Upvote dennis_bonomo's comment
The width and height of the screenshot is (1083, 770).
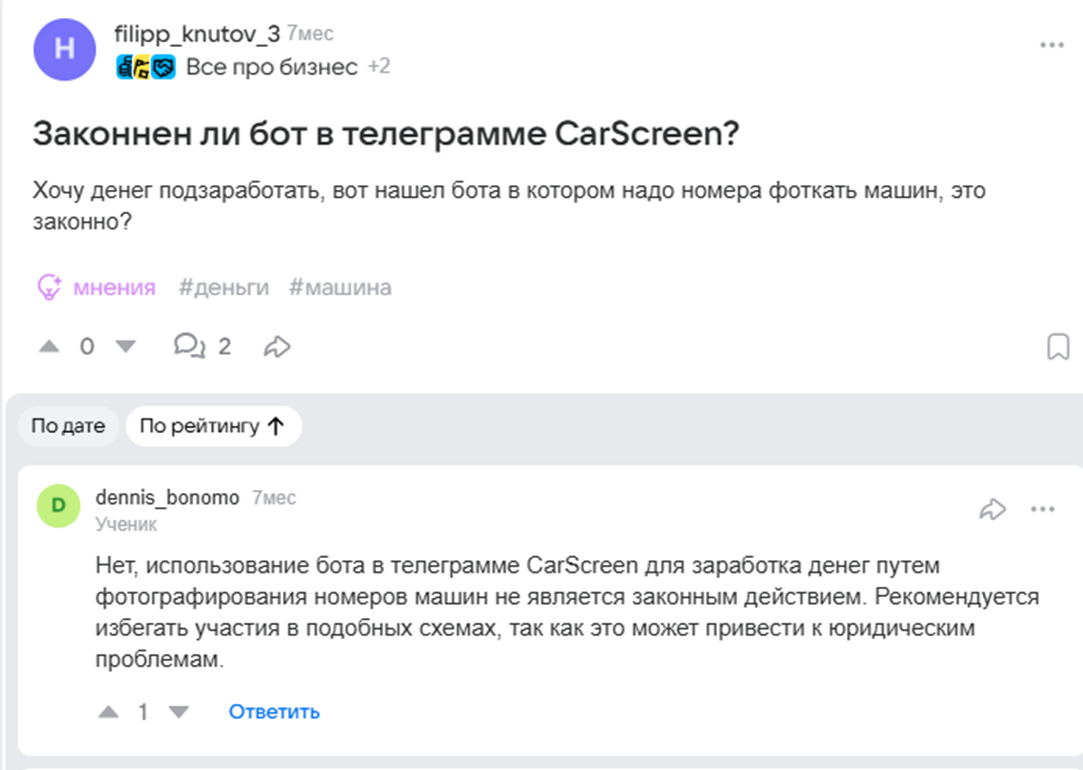coord(110,711)
